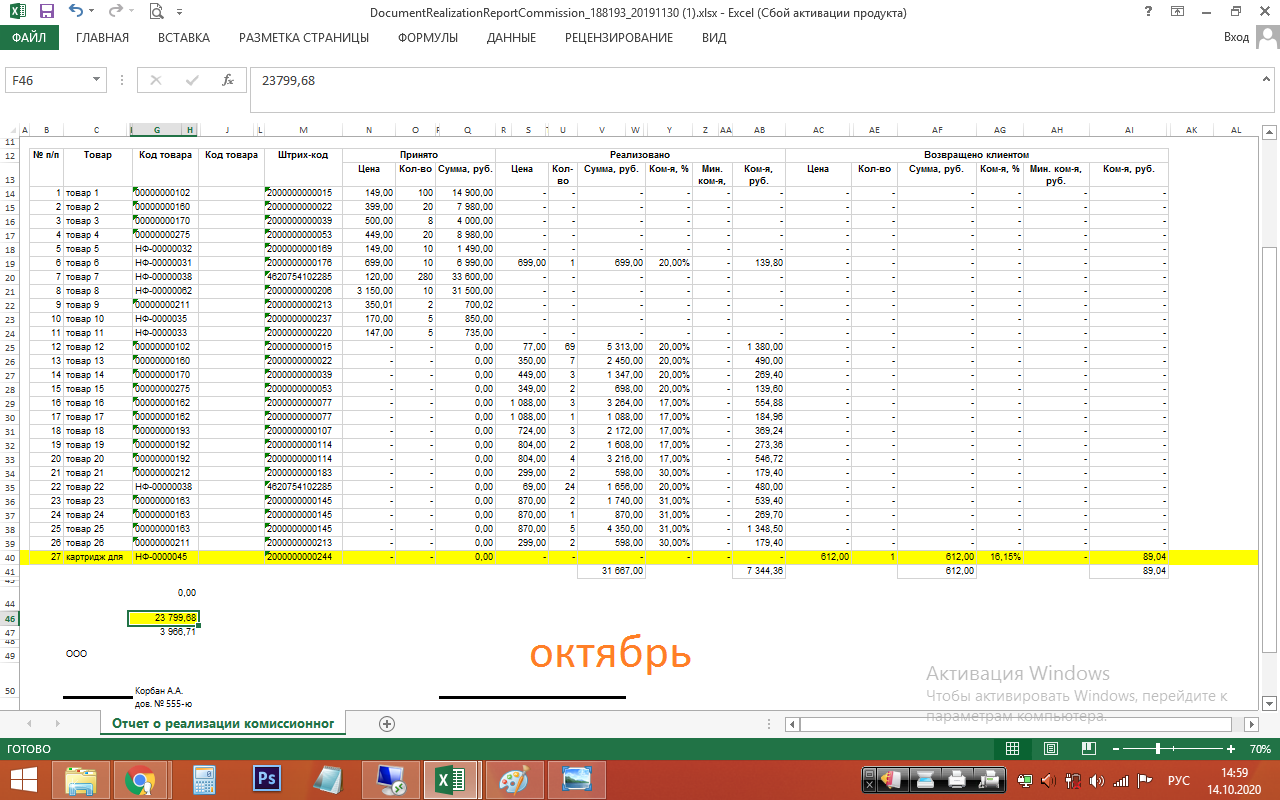Screen dimensions: 1280x800
Task: Expand the formula bar chevron
Action: pyautogui.click(x=1267, y=80)
